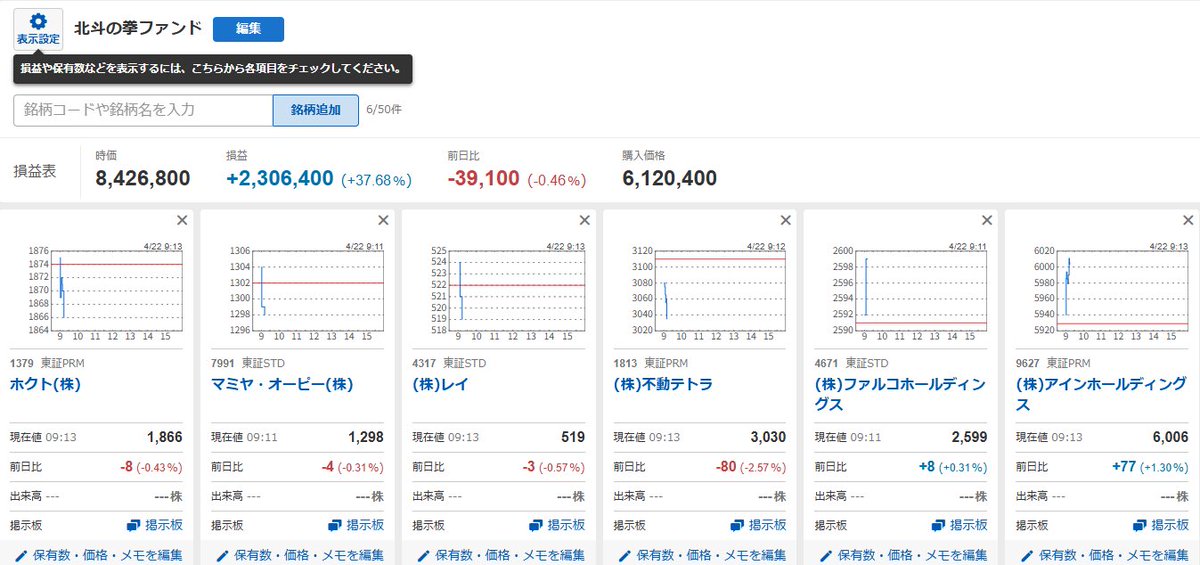Edit 保有数・価格・メモ for ファルコホールディングス
This screenshot has width=1200, height=565.
coord(902,555)
